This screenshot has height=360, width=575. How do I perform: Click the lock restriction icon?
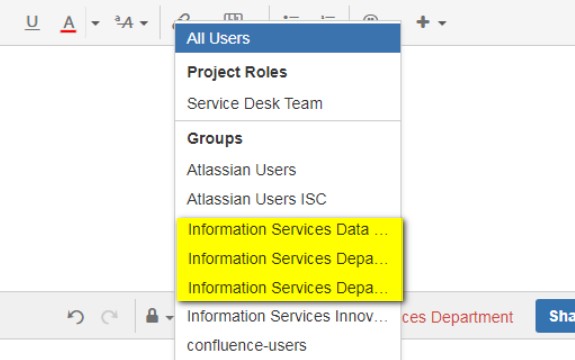152,316
